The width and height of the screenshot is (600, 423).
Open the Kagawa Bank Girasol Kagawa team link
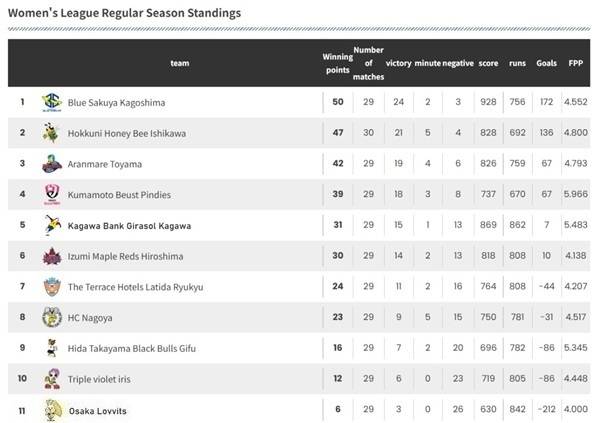129,226
